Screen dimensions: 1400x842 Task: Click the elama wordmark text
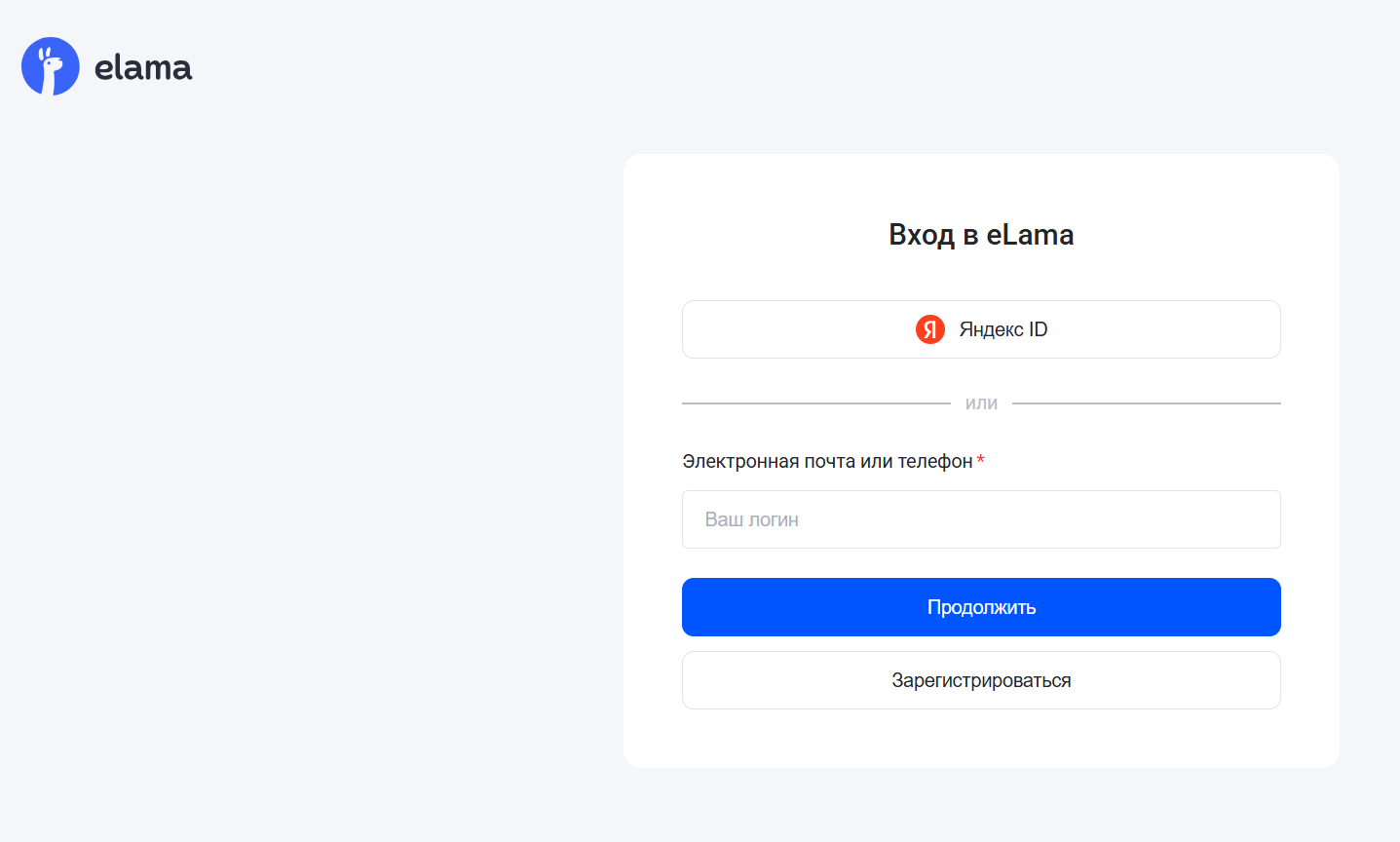[x=143, y=68]
